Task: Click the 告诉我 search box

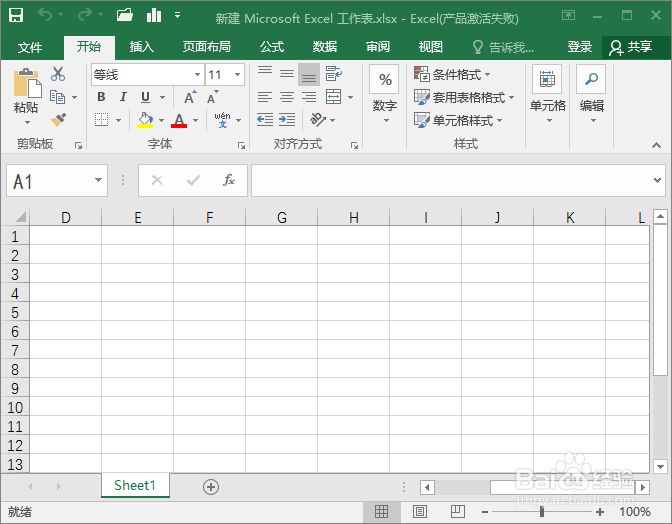Action: pos(503,47)
